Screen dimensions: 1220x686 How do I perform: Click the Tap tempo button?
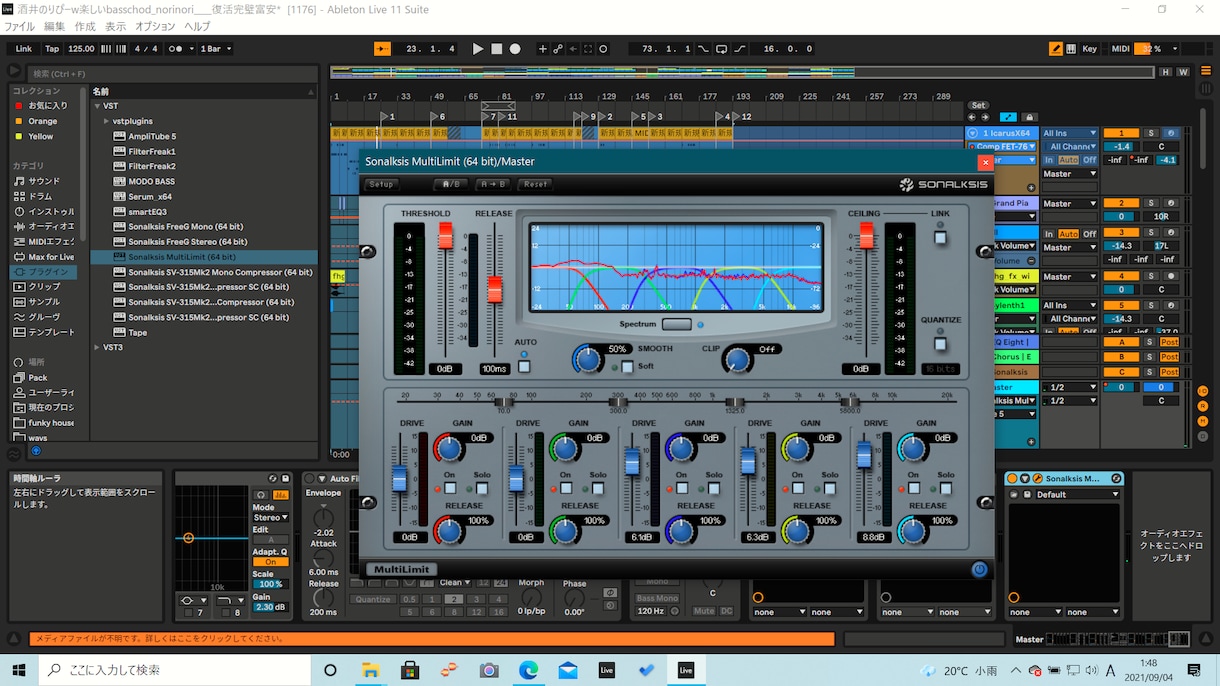[x=52, y=48]
